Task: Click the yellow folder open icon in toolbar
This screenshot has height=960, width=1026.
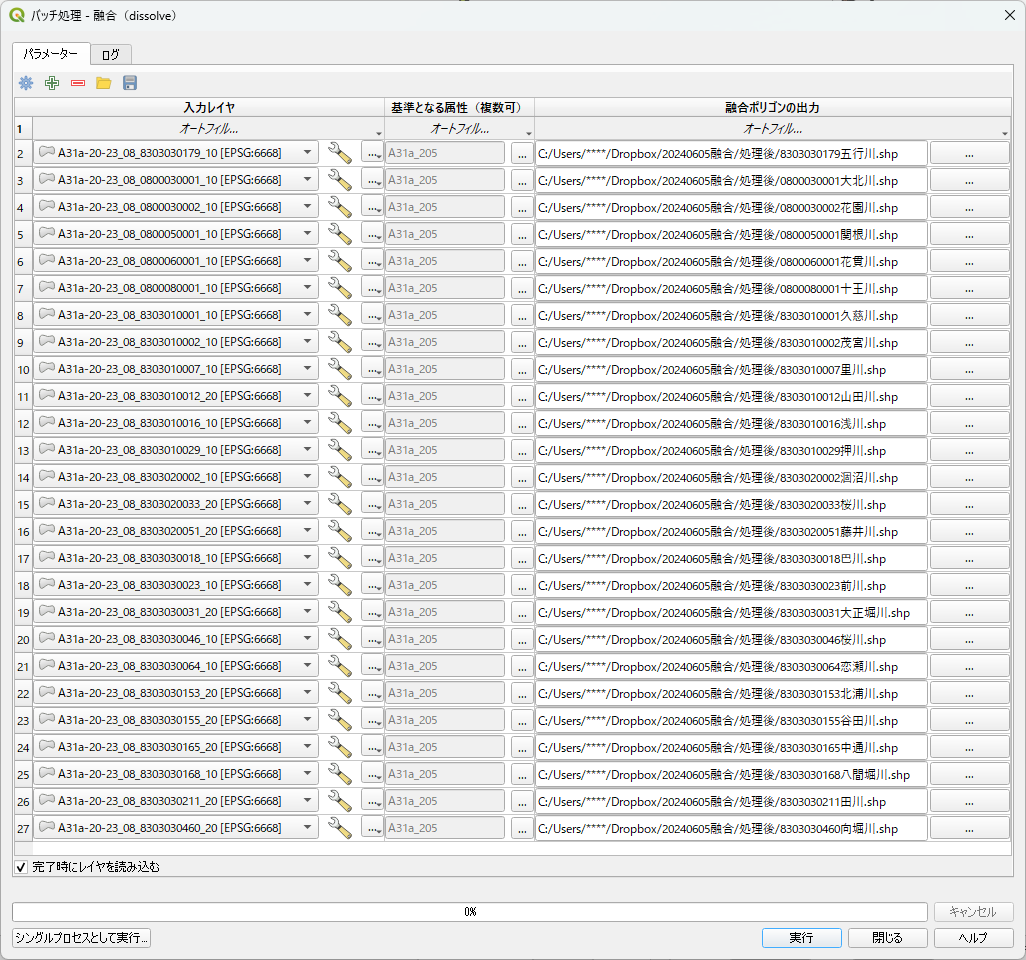Action: point(104,83)
